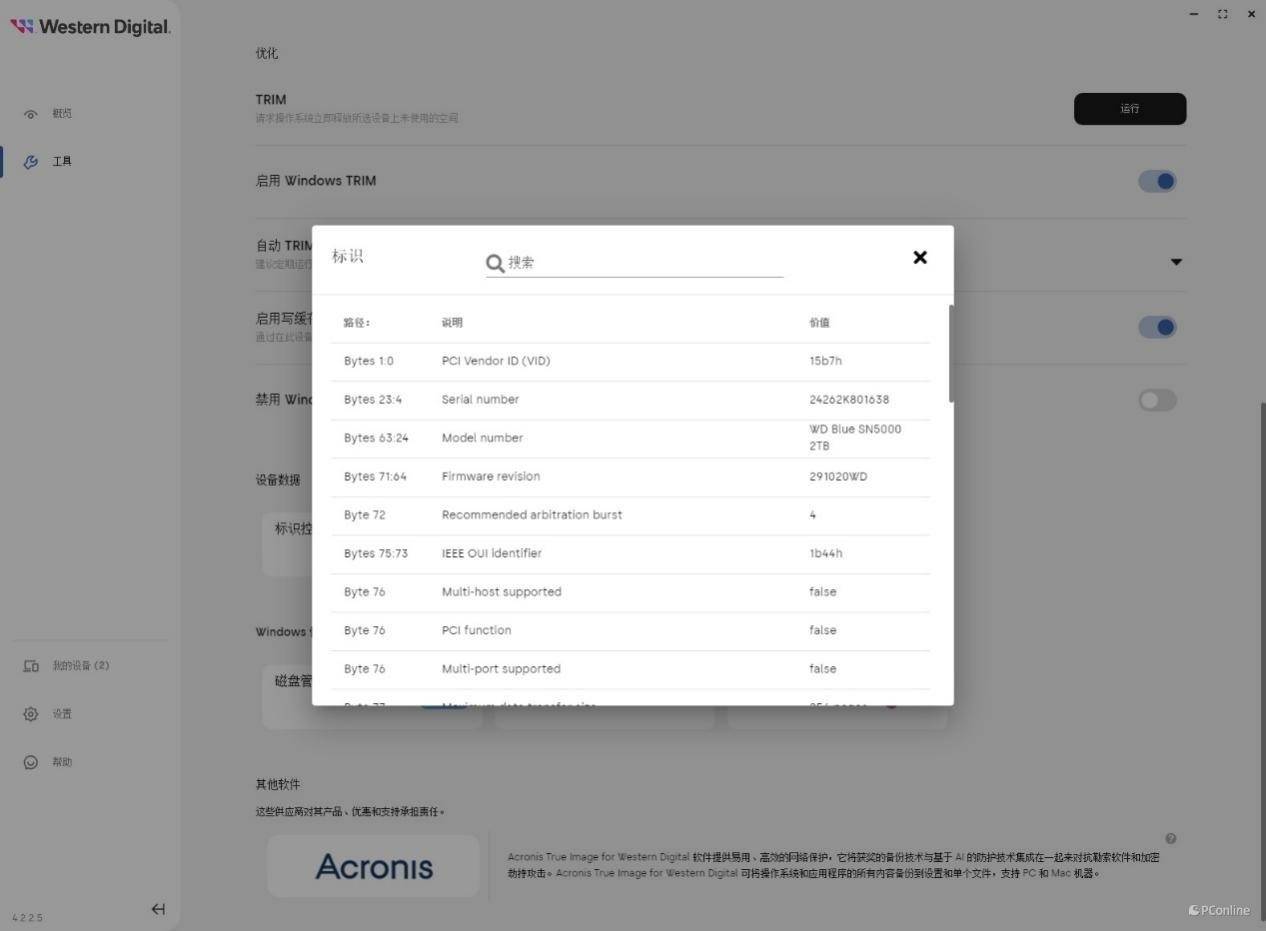Click the 说明 column header
Screen dimensions: 1266x931
(x=452, y=323)
